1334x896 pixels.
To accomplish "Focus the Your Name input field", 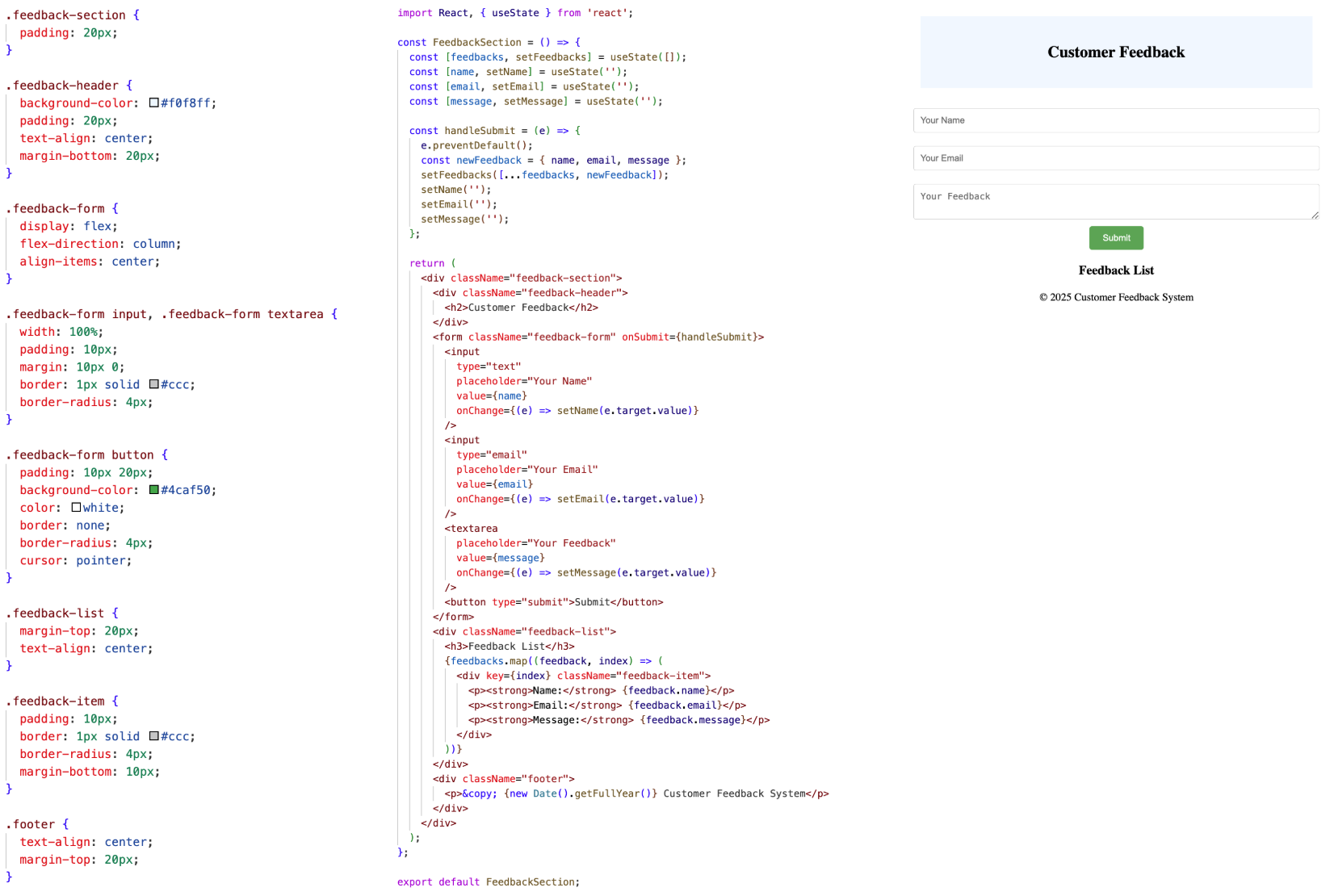I will pyautogui.click(x=1115, y=120).
